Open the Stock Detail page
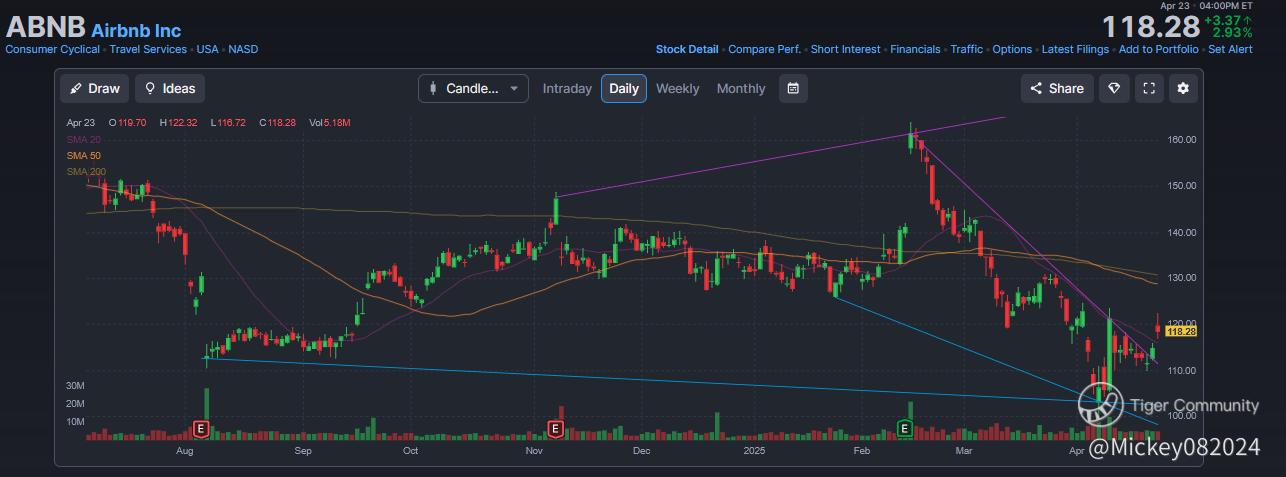Viewport: 1286px width, 477px height. pyautogui.click(x=687, y=49)
